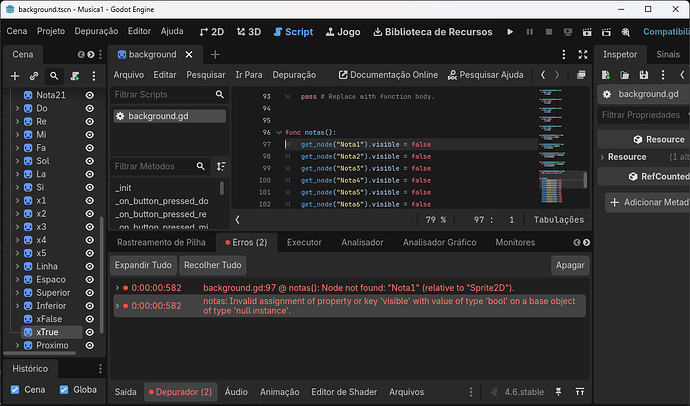Open Documentação Online link

[388, 75]
